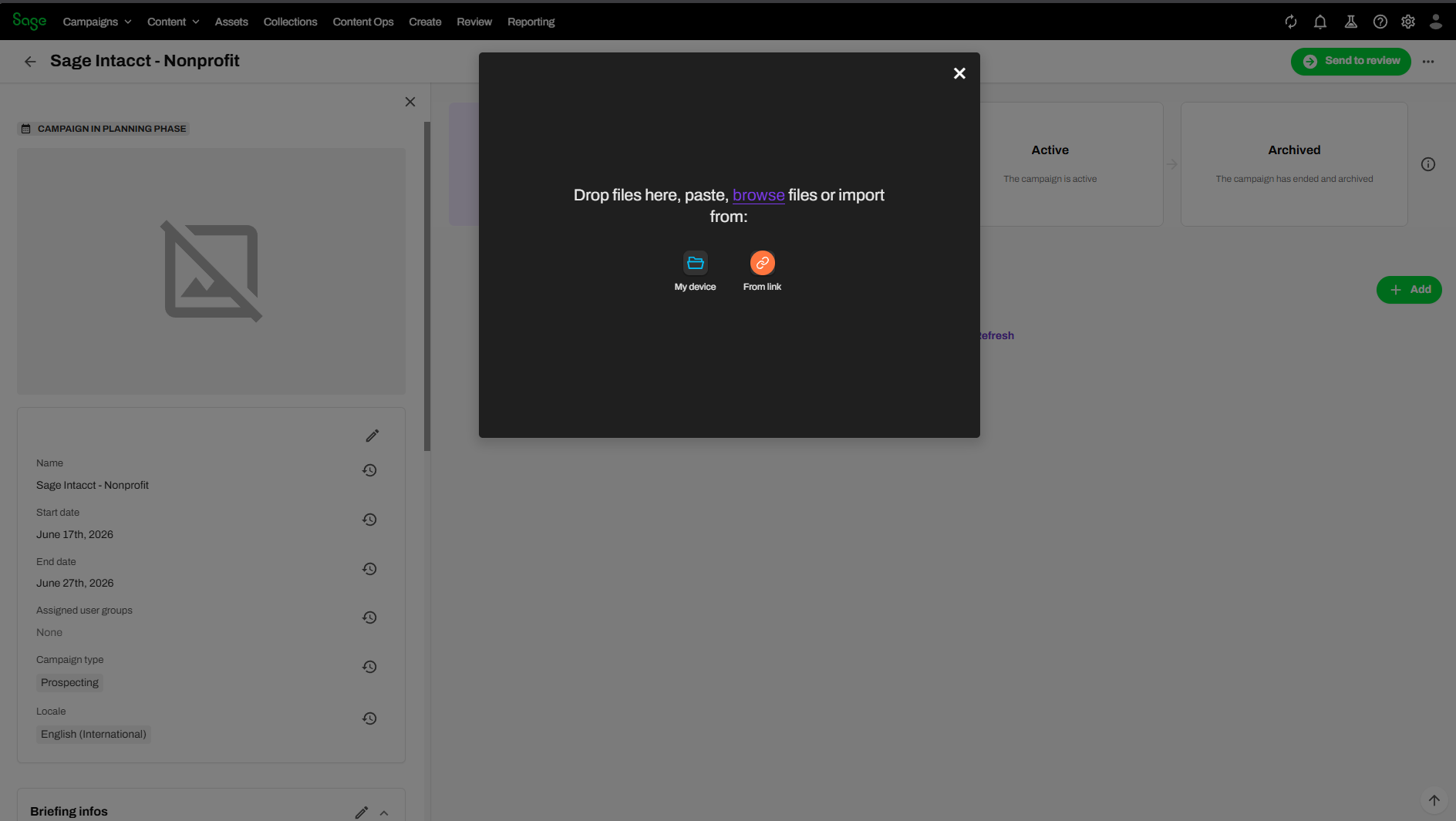The height and width of the screenshot is (821, 1456).
Task: Click the Prospecting campaign type tag
Action: 69,682
